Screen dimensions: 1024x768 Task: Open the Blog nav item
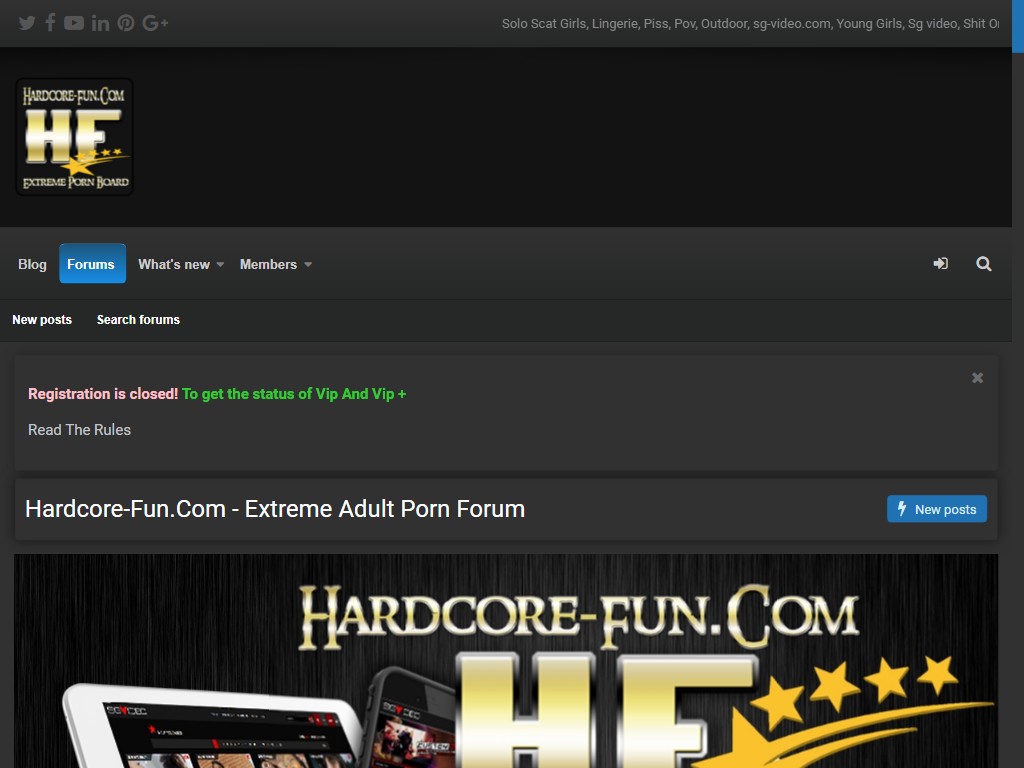point(32,264)
